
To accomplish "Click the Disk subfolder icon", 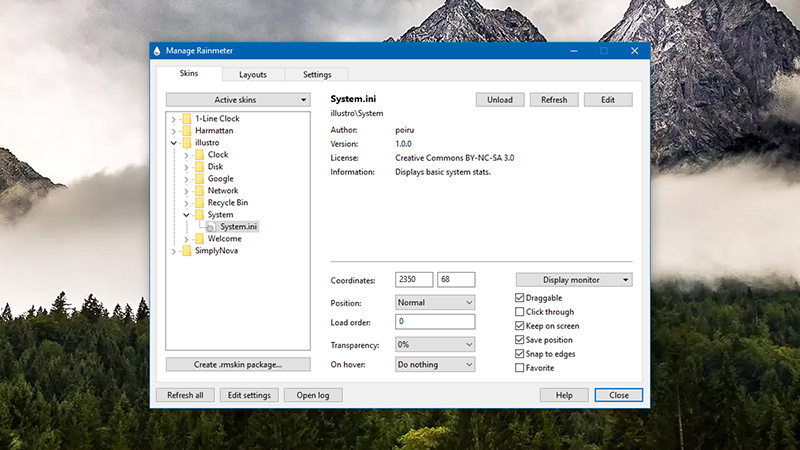I will 199,167.
